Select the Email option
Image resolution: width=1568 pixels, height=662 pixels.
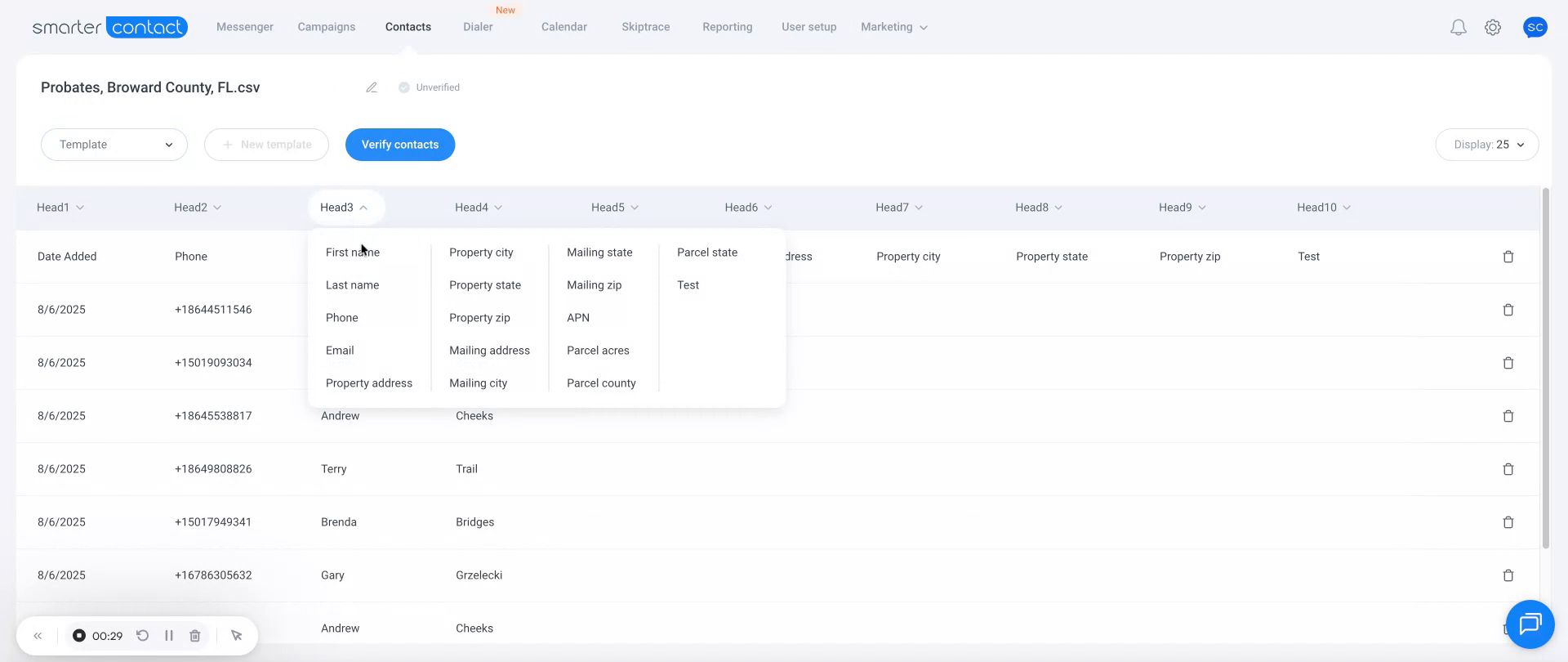(x=340, y=351)
